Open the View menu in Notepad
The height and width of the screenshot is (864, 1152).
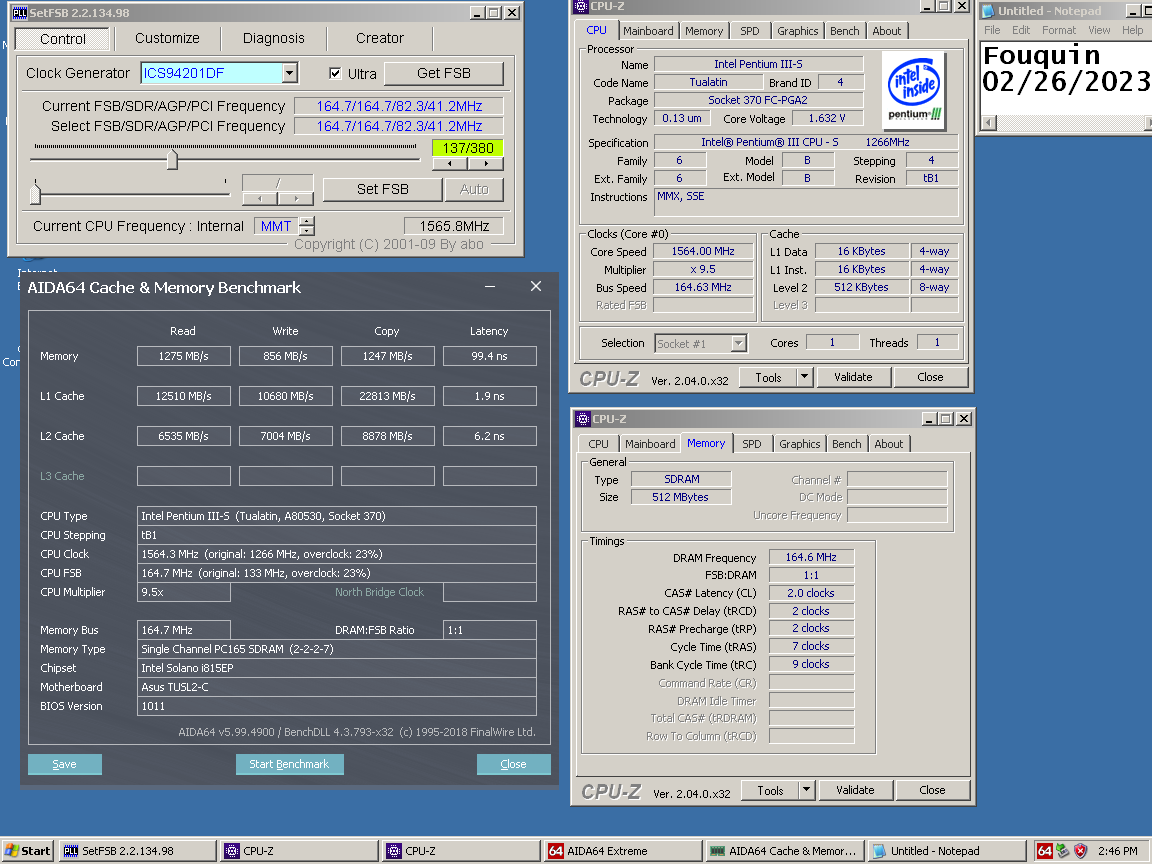[1099, 30]
